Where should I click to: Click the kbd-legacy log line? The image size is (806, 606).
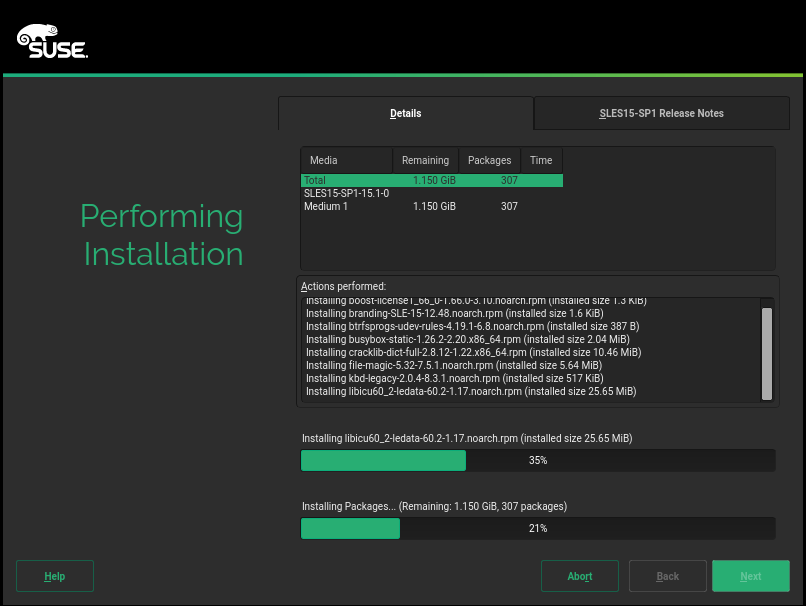click(x=455, y=378)
